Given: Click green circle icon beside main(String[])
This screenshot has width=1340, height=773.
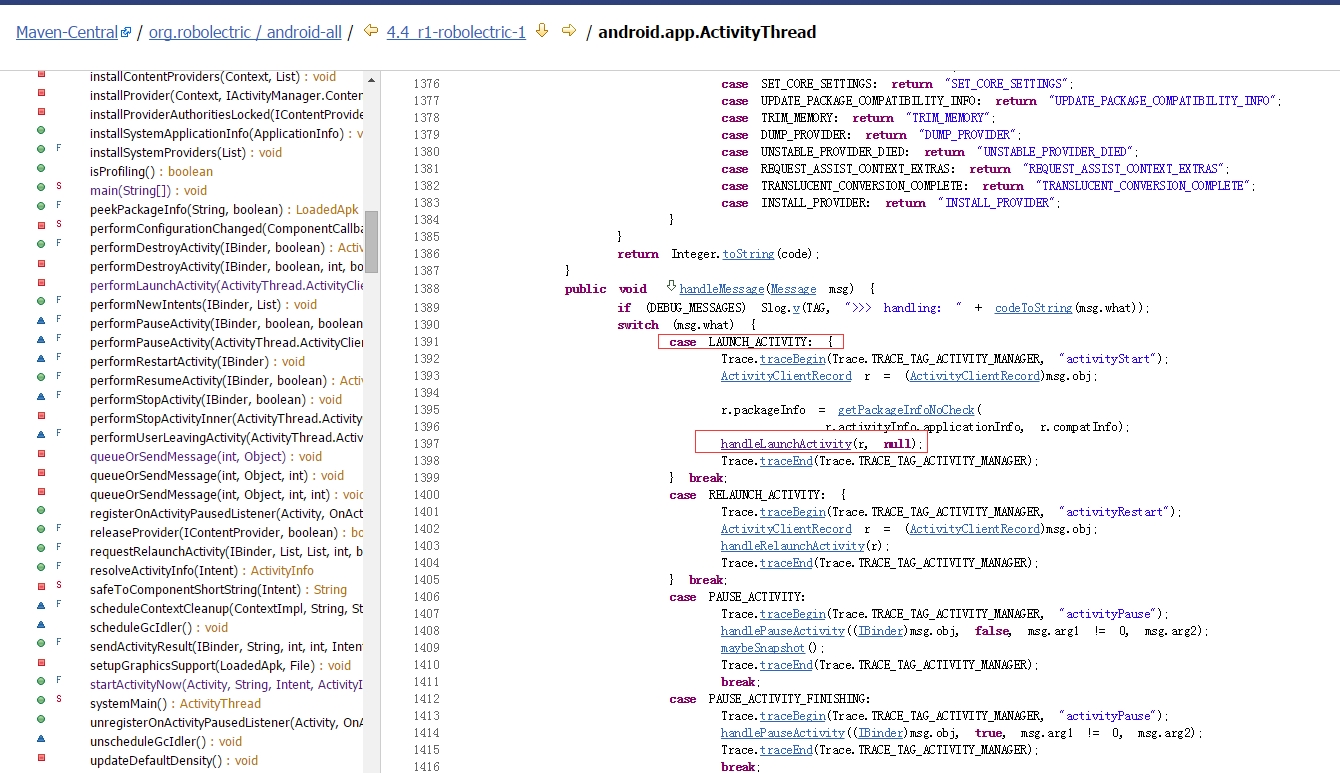Looking at the screenshot, I should coord(41,187).
